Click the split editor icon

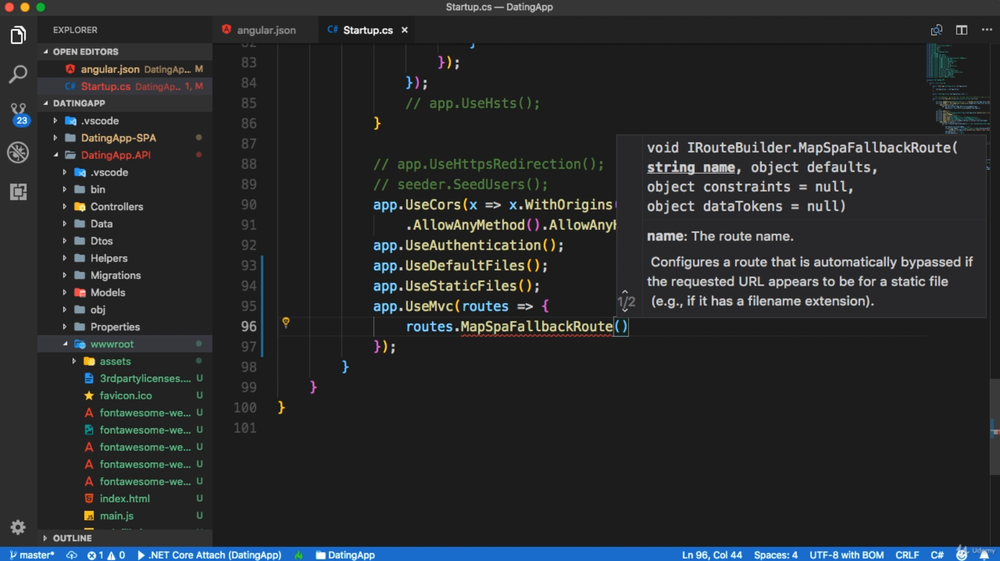pos(961,30)
